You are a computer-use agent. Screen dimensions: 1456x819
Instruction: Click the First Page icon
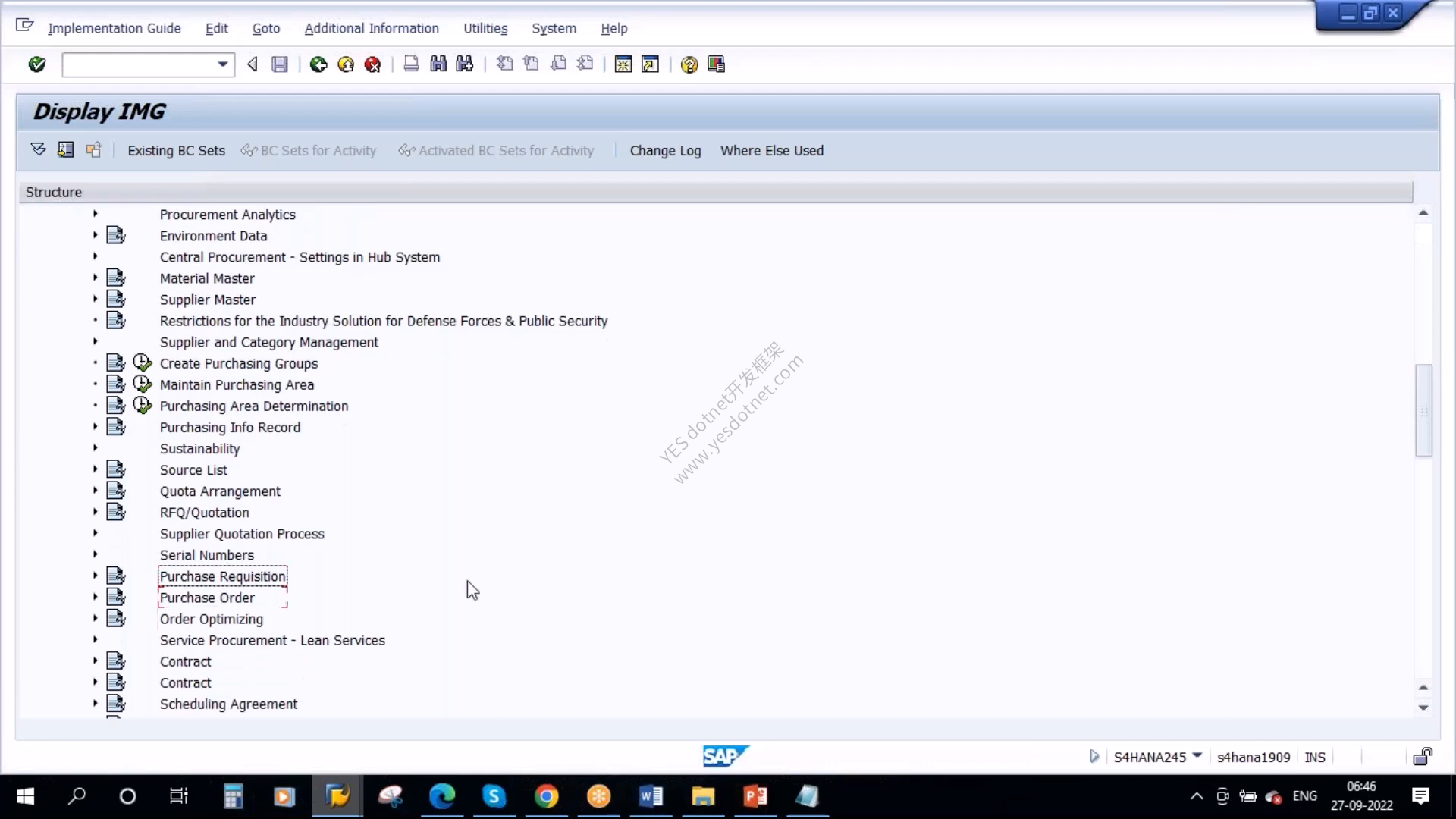[x=504, y=64]
